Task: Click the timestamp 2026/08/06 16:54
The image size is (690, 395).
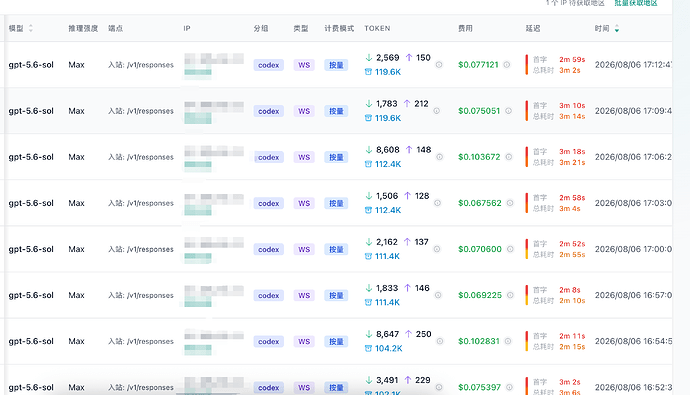Action: click(x=633, y=341)
